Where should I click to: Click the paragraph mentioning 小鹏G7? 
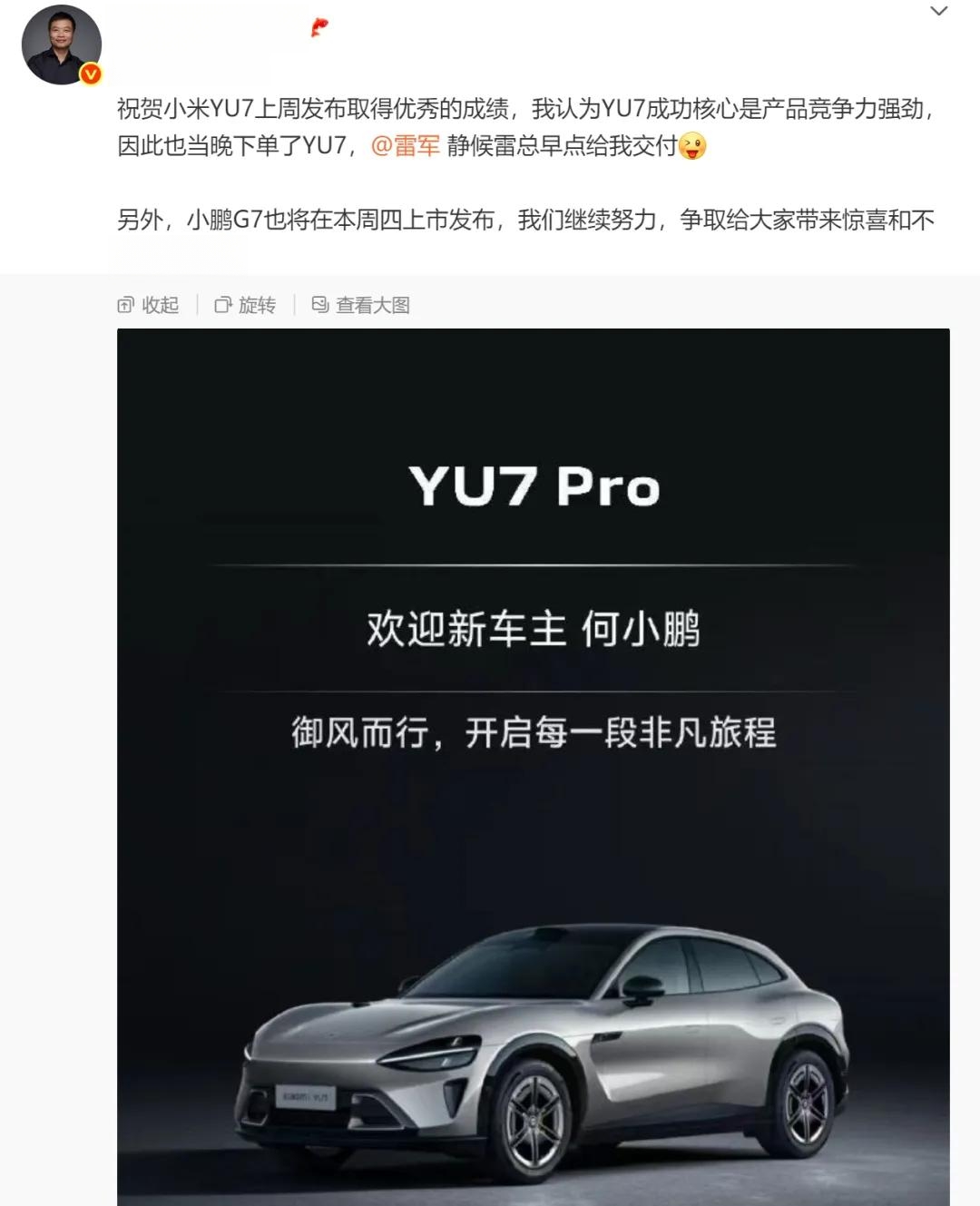coord(525,220)
